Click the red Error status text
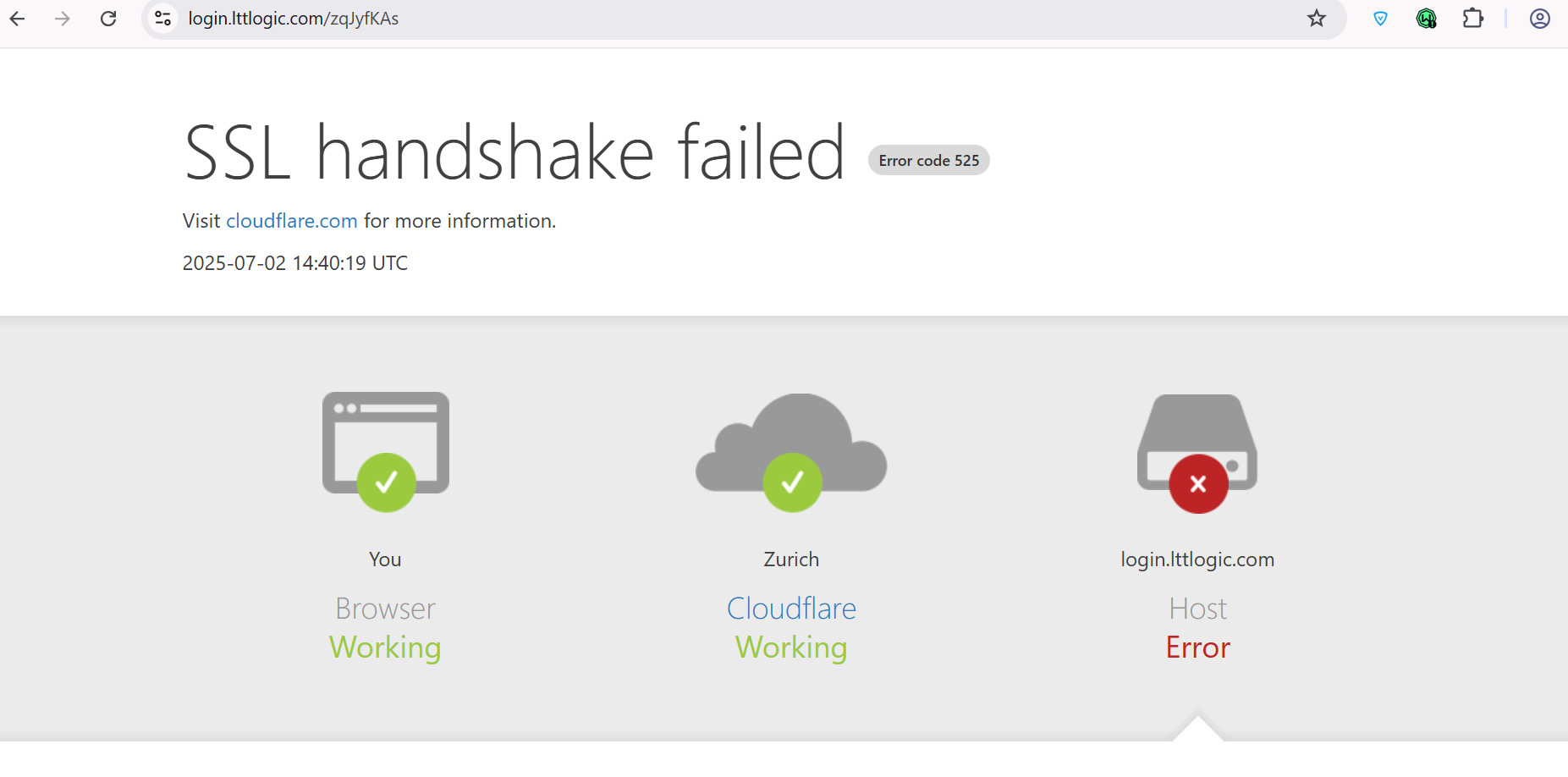The height and width of the screenshot is (777, 1568). (1197, 647)
